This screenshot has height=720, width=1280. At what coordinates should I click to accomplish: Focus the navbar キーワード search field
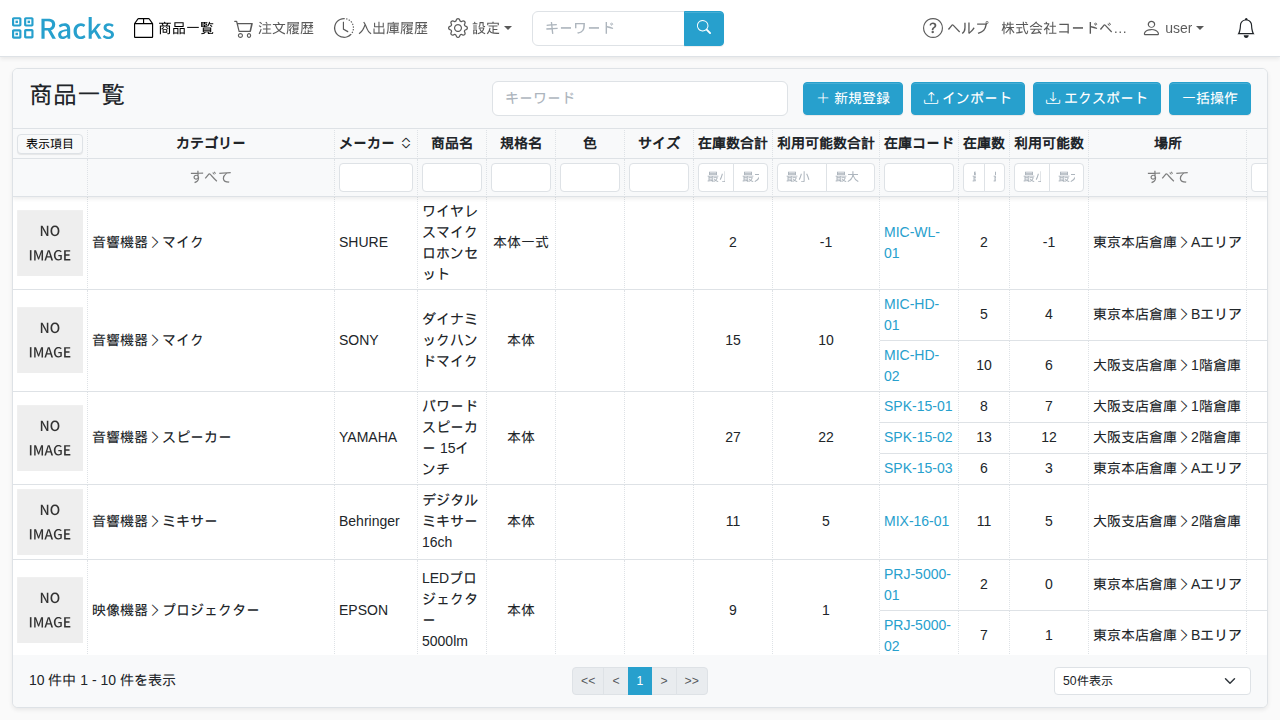(x=608, y=28)
